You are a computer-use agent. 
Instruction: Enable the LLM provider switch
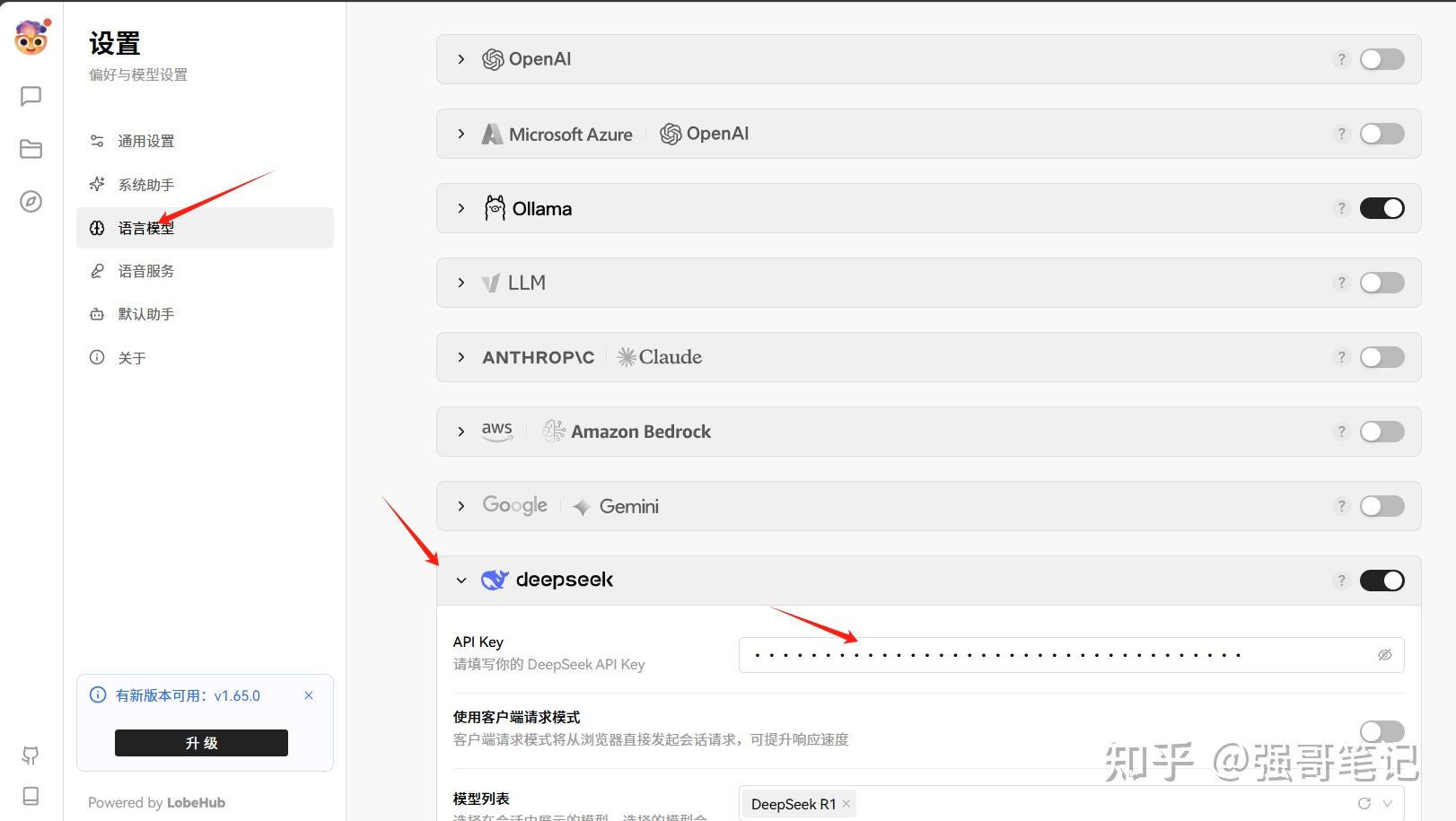pyautogui.click(x=1382, y=283)
